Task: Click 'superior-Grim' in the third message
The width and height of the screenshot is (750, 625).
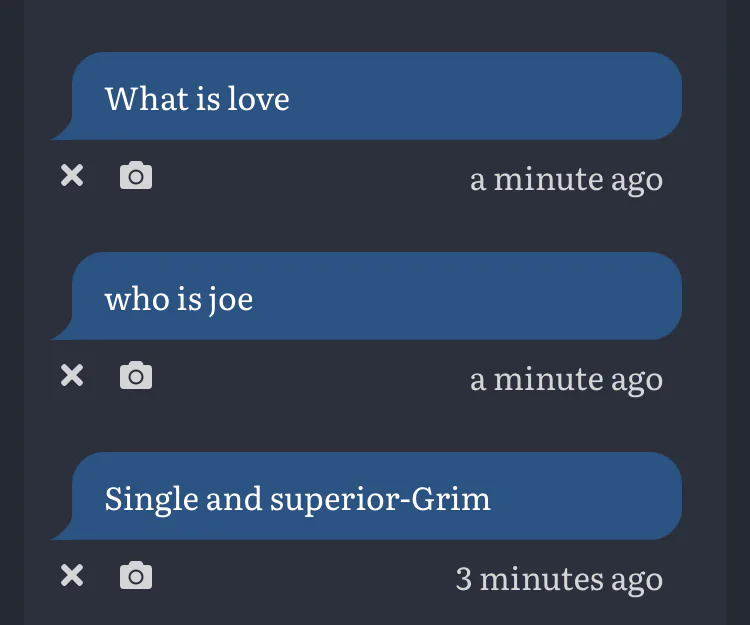Action: [x=380, y=500]
